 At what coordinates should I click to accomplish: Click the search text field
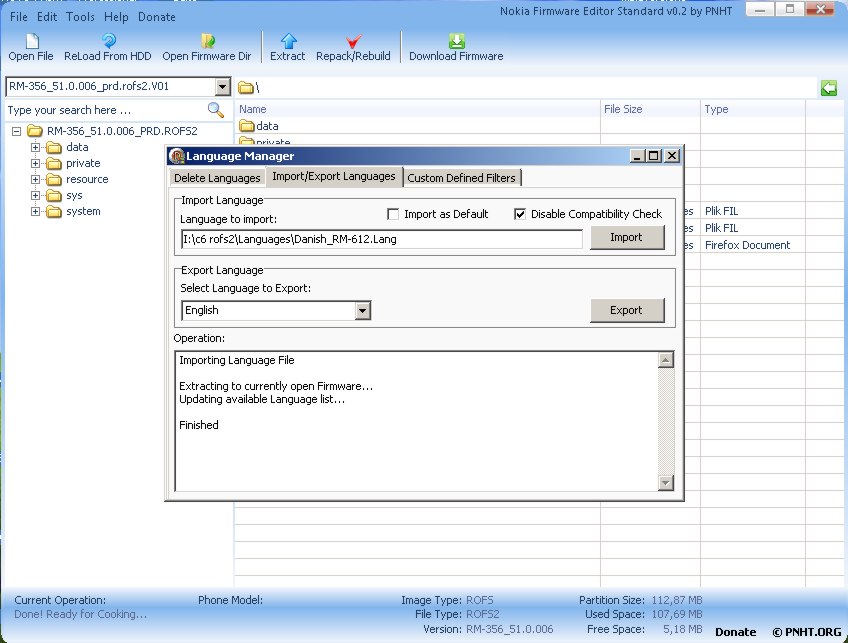106,110
